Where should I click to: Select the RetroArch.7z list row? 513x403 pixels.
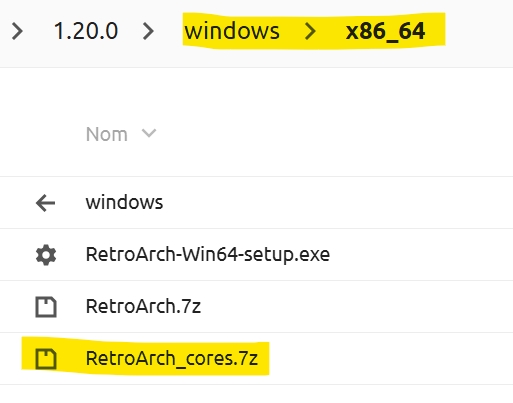point(256,307)
